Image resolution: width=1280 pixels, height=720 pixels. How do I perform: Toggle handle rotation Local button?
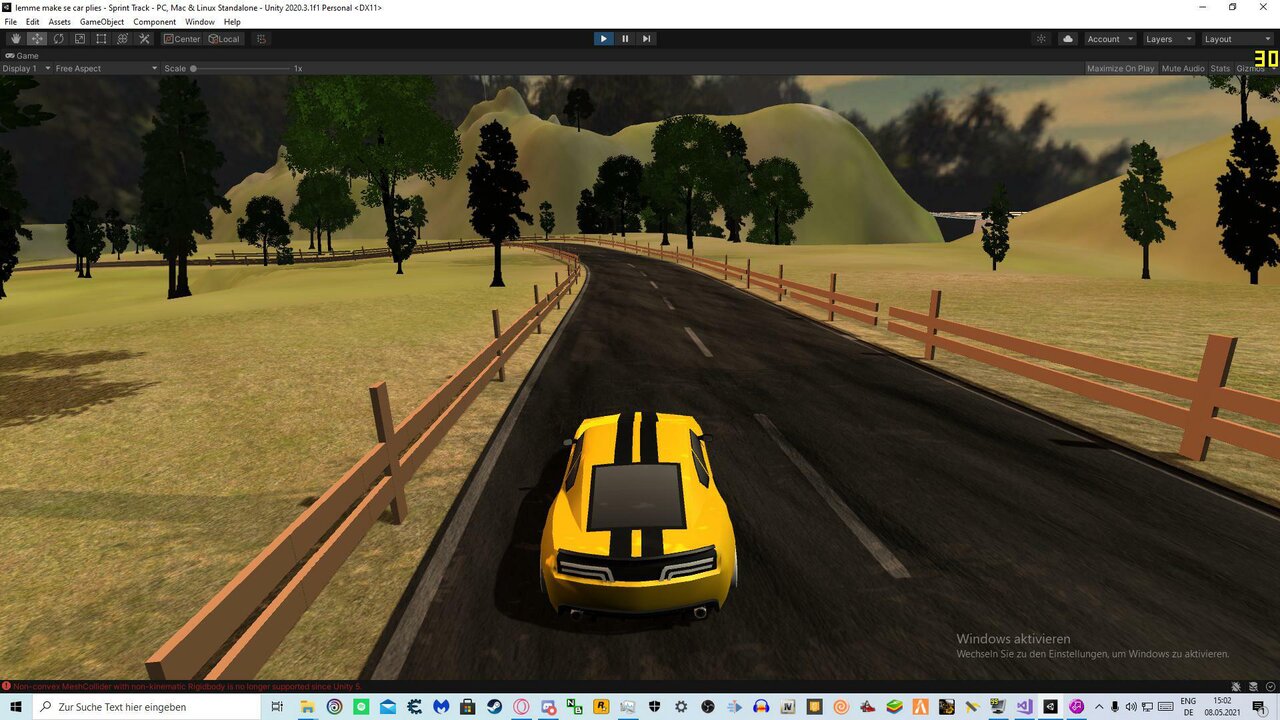224,39
